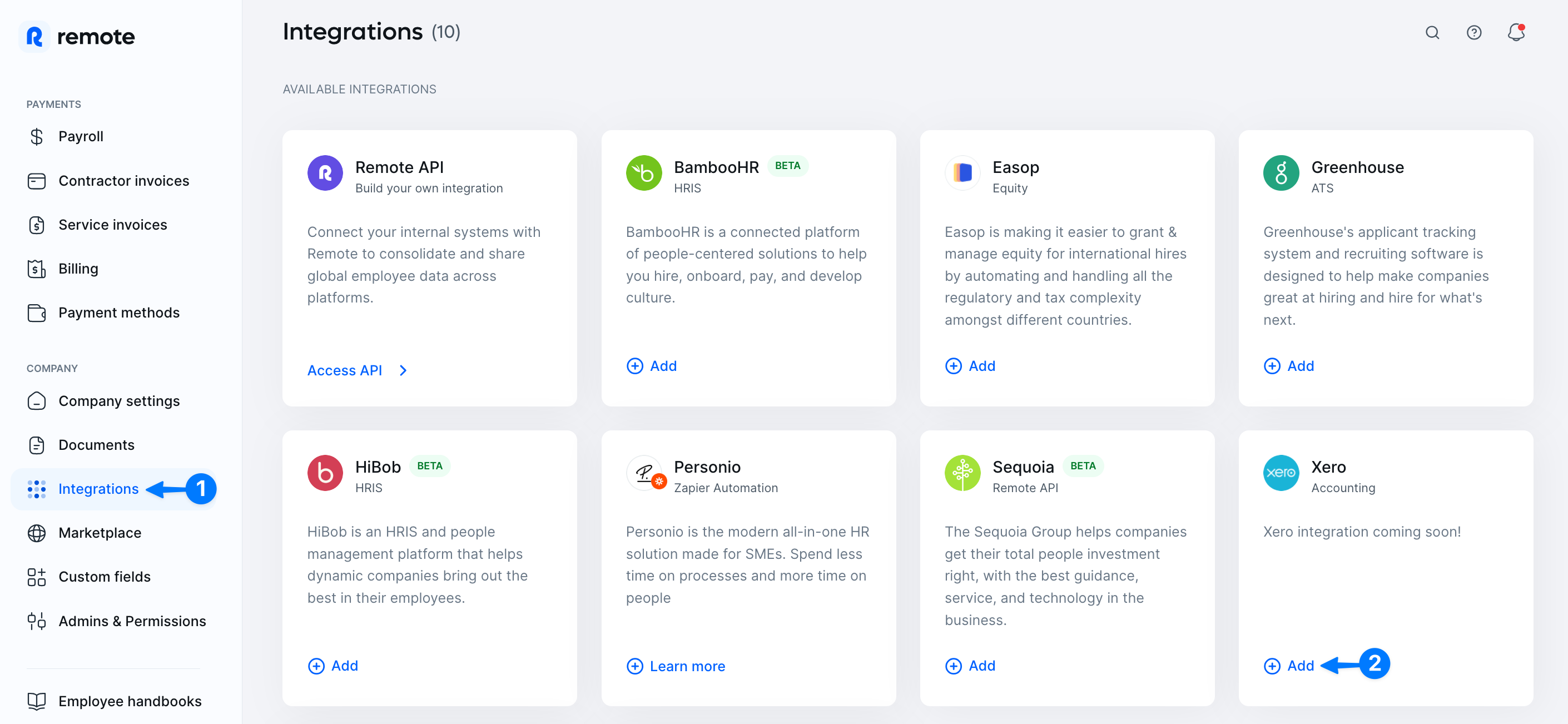
Task: Open Access API on the Remote API card
Action: 345,370
